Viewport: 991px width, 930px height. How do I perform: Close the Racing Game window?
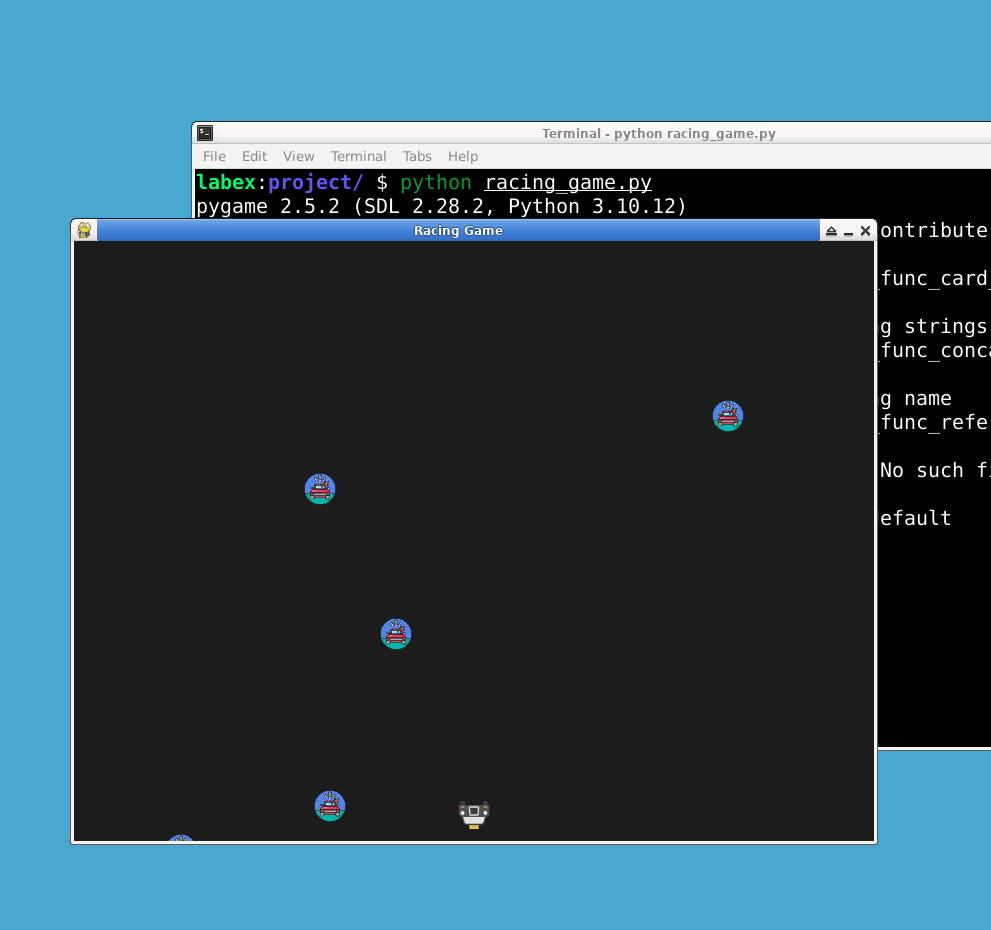click(x=865, y=231)
